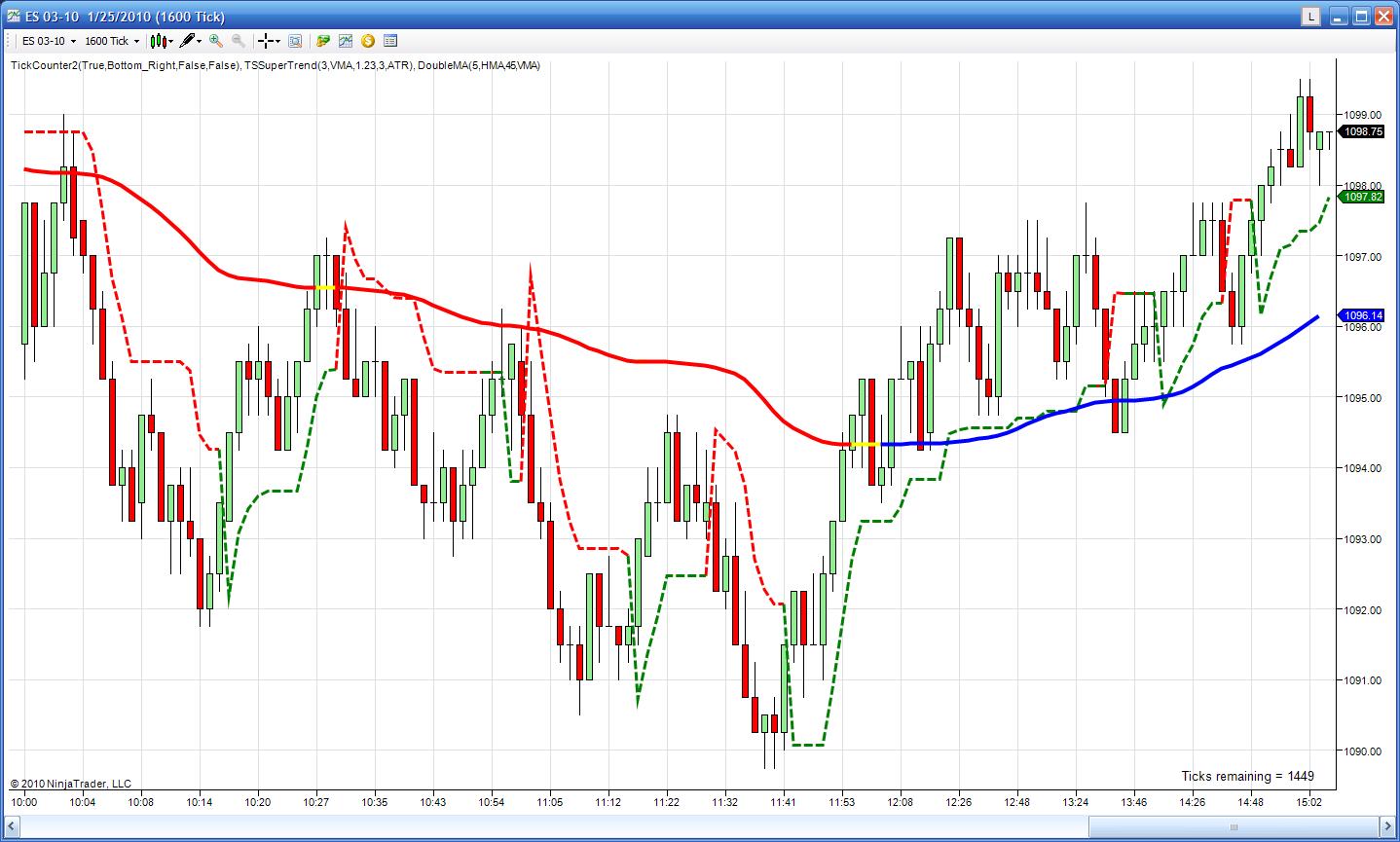
Task: Expand the drawing tools dropdown arrow
Action: (200, 41)
